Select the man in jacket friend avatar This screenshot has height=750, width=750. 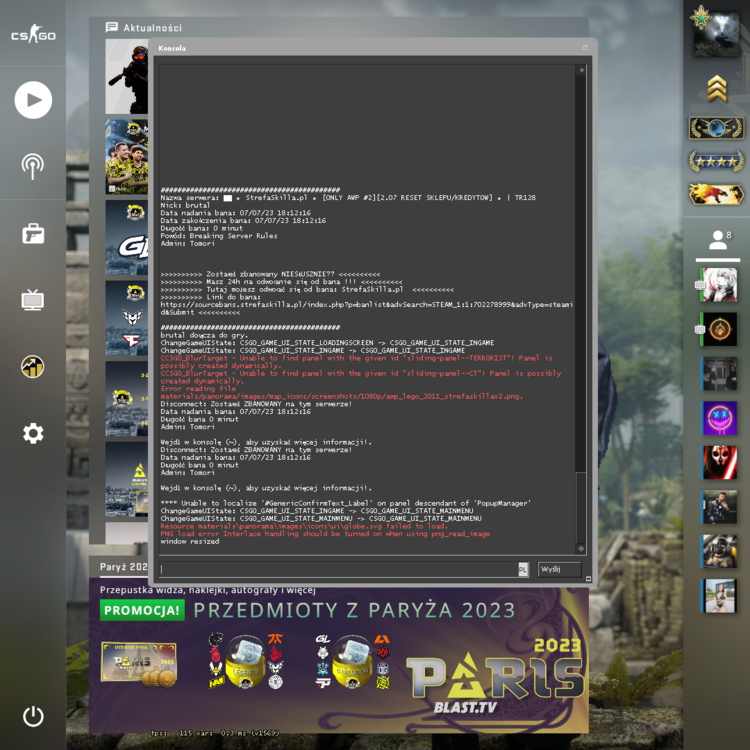(719, 507)
